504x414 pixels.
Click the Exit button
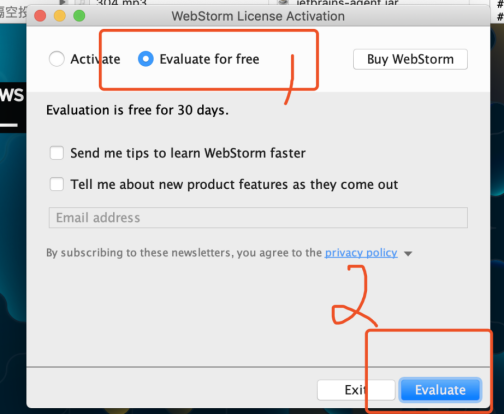[356, 390]
